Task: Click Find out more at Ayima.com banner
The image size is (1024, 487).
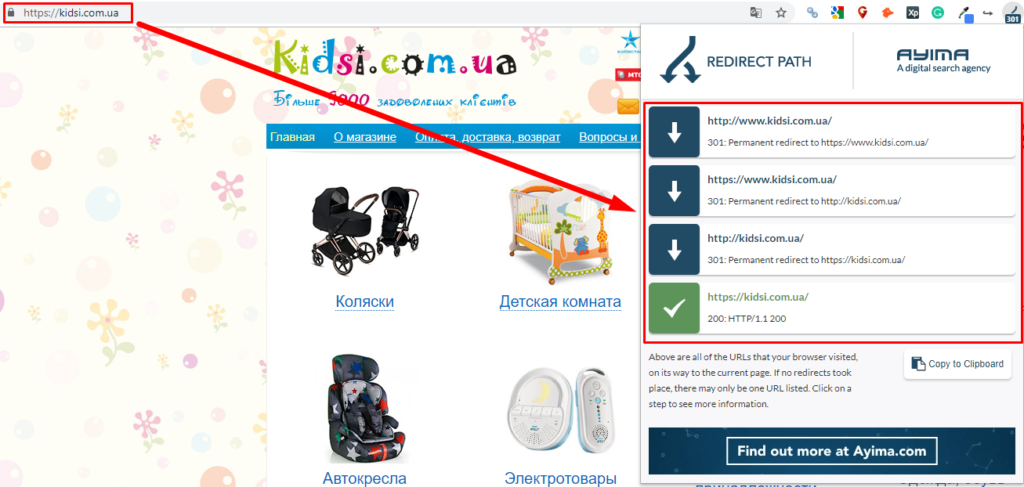Action: coord(831,451)
